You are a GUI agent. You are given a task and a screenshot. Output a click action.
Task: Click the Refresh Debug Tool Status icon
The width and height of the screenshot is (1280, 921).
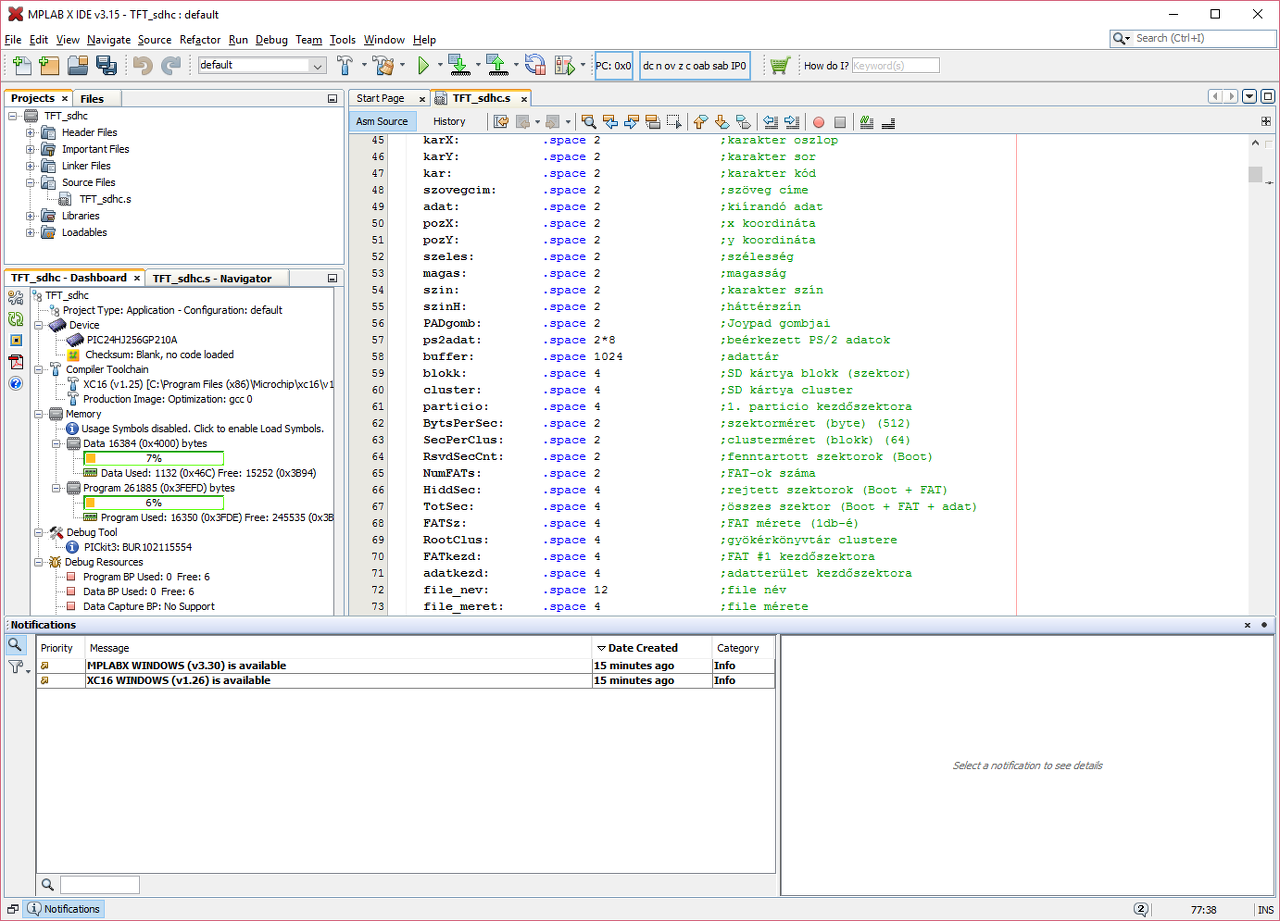coord(16,319)
